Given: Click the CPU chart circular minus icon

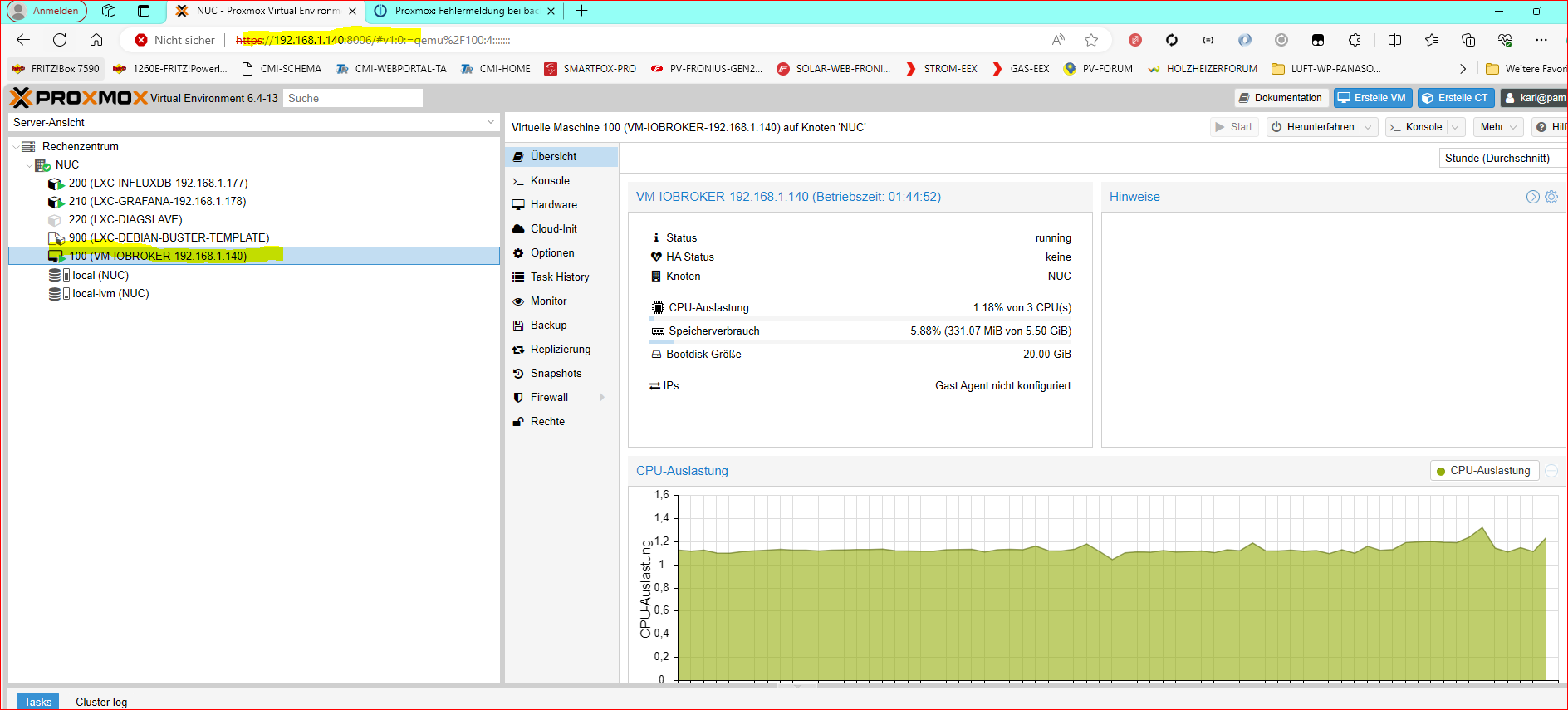Looking at the screenshot, I should pyautogui.click(x=1551, y=471).
